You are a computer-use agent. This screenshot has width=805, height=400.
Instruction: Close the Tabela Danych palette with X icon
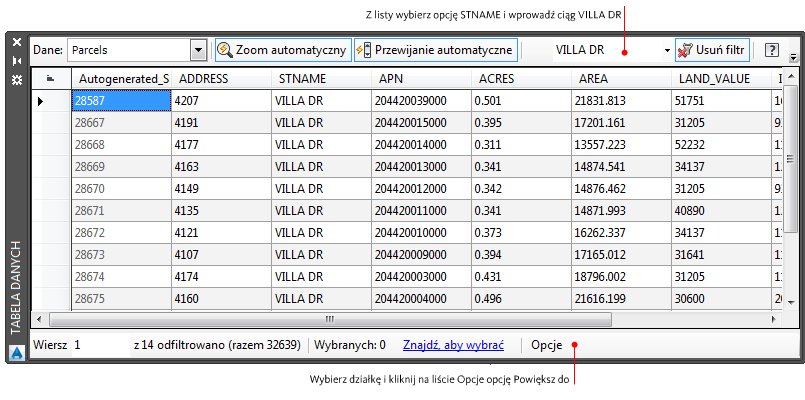(x=17, y=42)
